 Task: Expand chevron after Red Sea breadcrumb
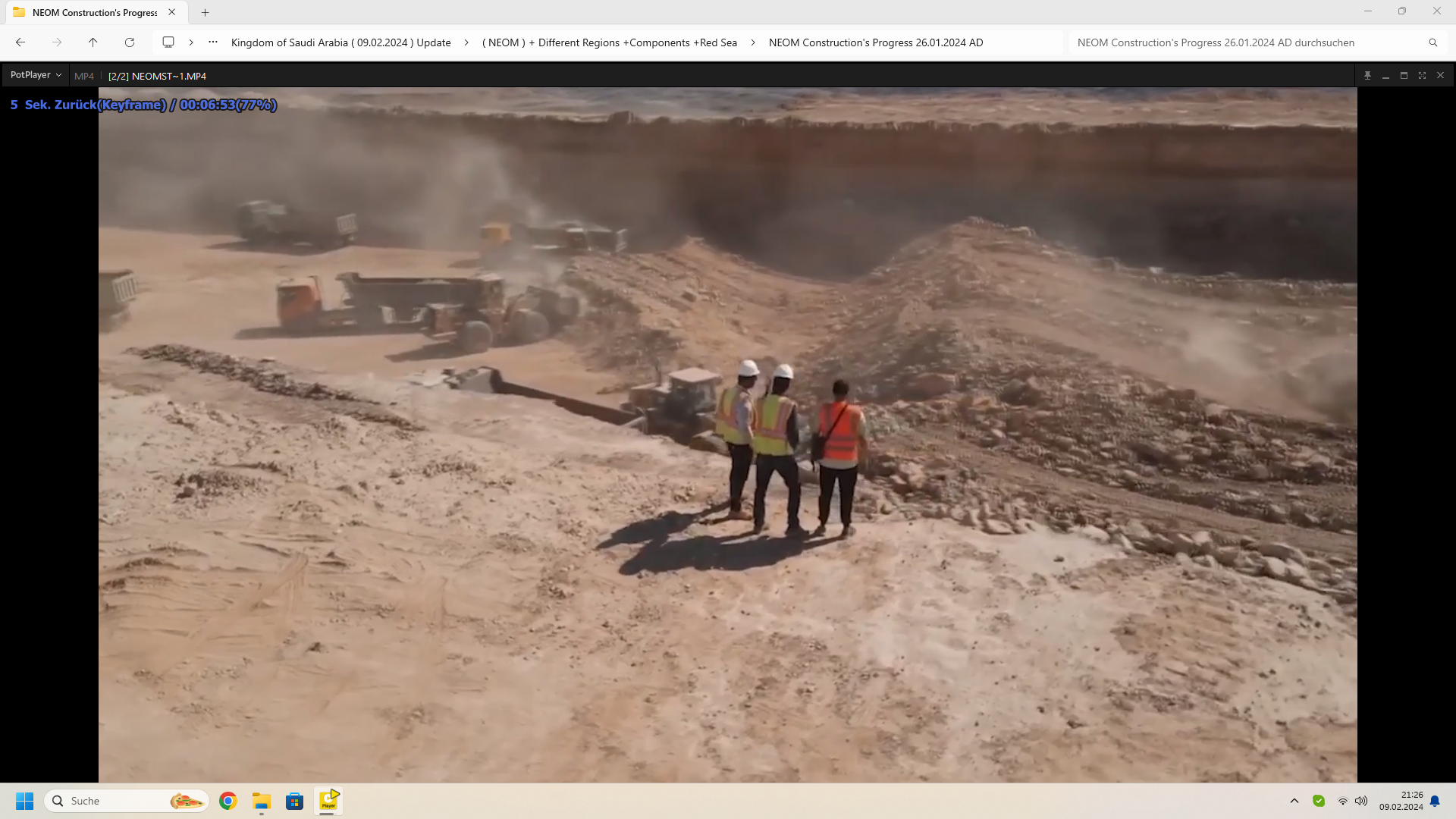tap(753, 42)
